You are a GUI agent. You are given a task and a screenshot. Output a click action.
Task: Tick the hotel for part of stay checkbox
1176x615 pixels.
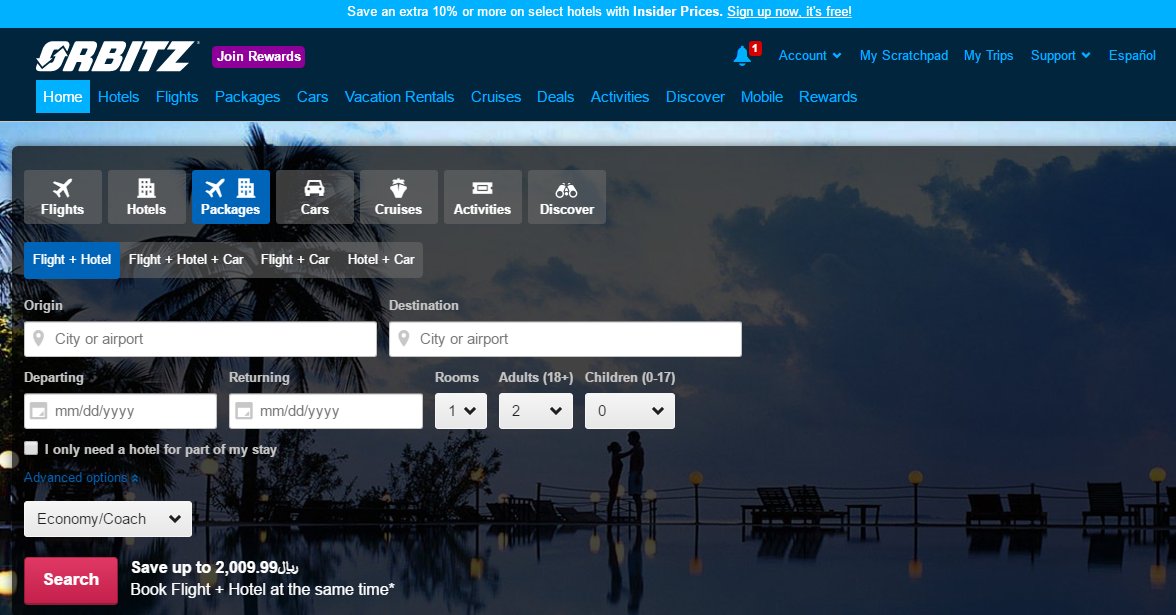(32, 449)
